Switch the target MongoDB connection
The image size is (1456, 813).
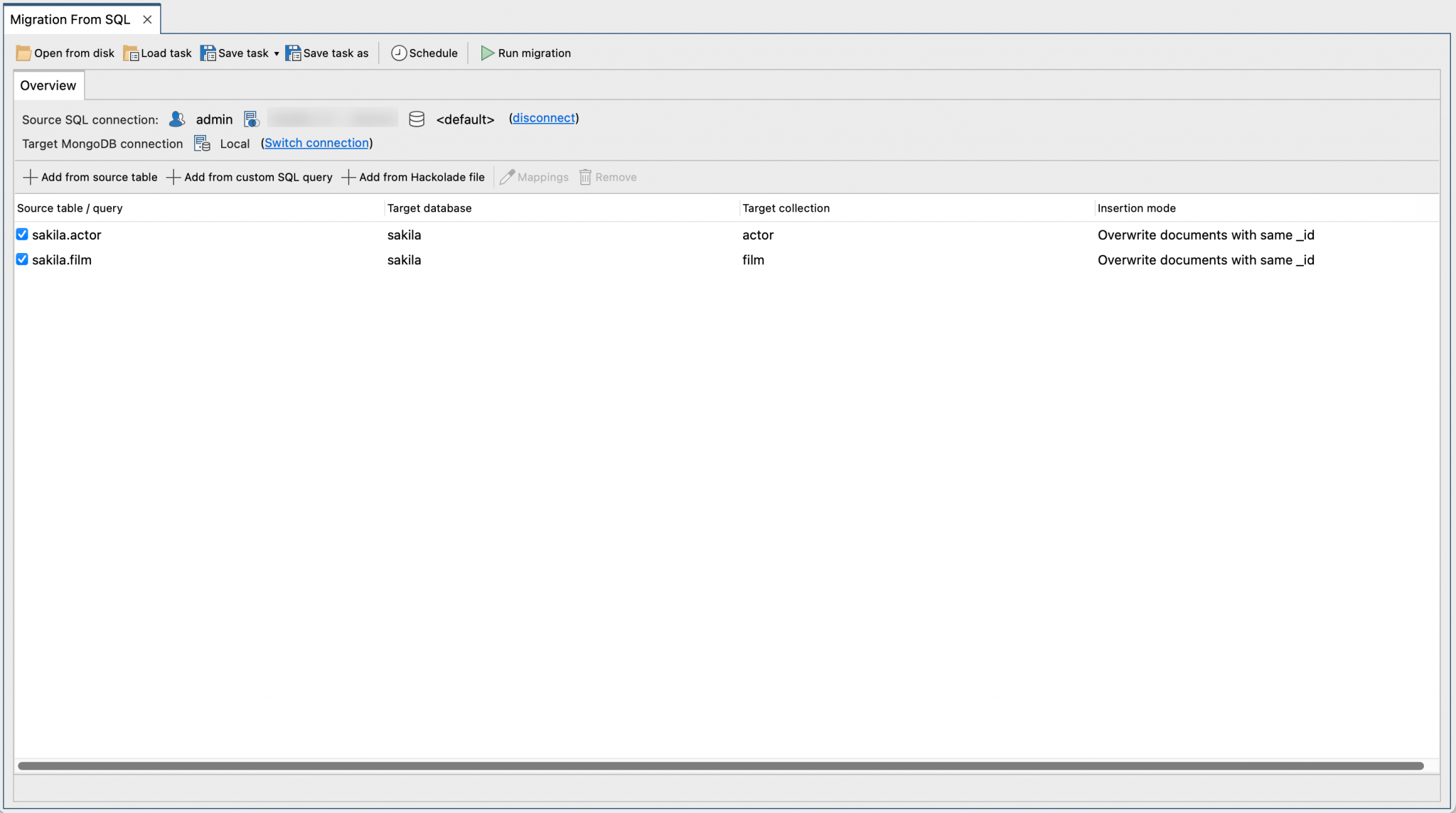[x=316, y=143]
